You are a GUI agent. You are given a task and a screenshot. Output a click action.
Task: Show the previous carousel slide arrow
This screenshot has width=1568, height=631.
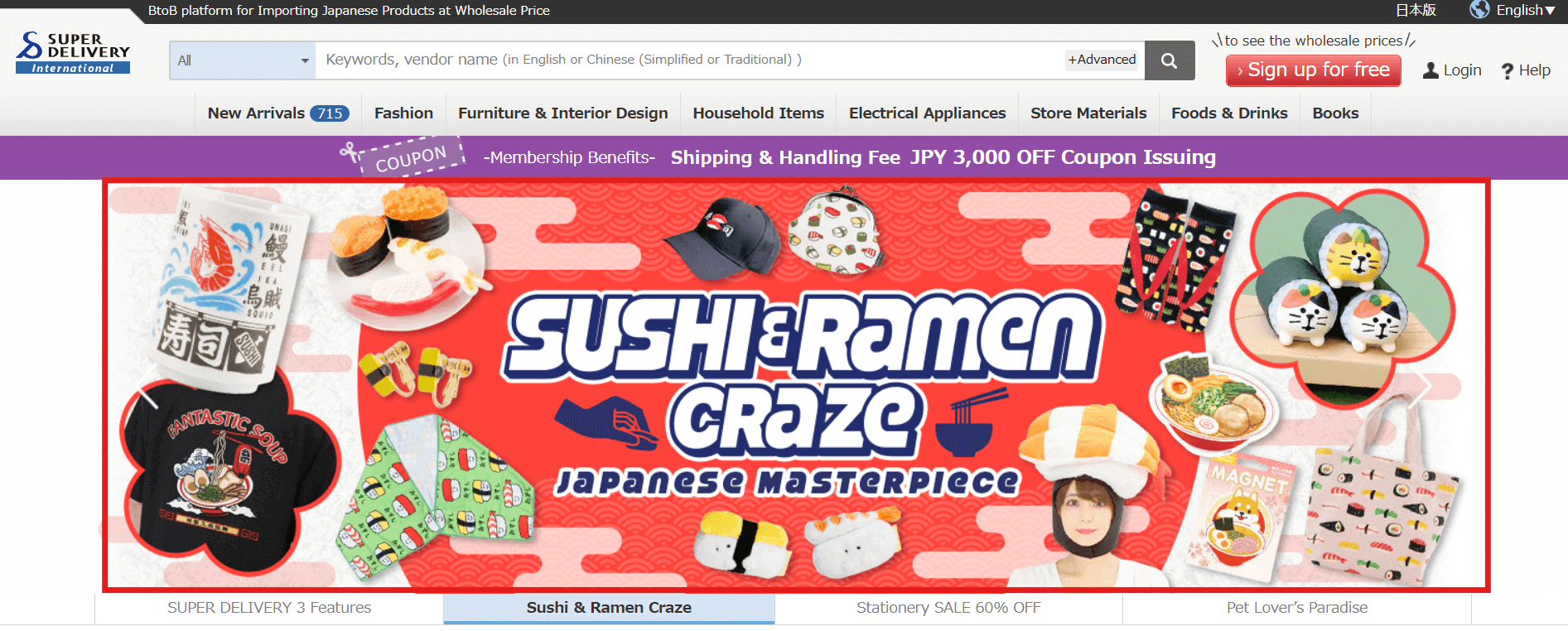click(147, 386)
